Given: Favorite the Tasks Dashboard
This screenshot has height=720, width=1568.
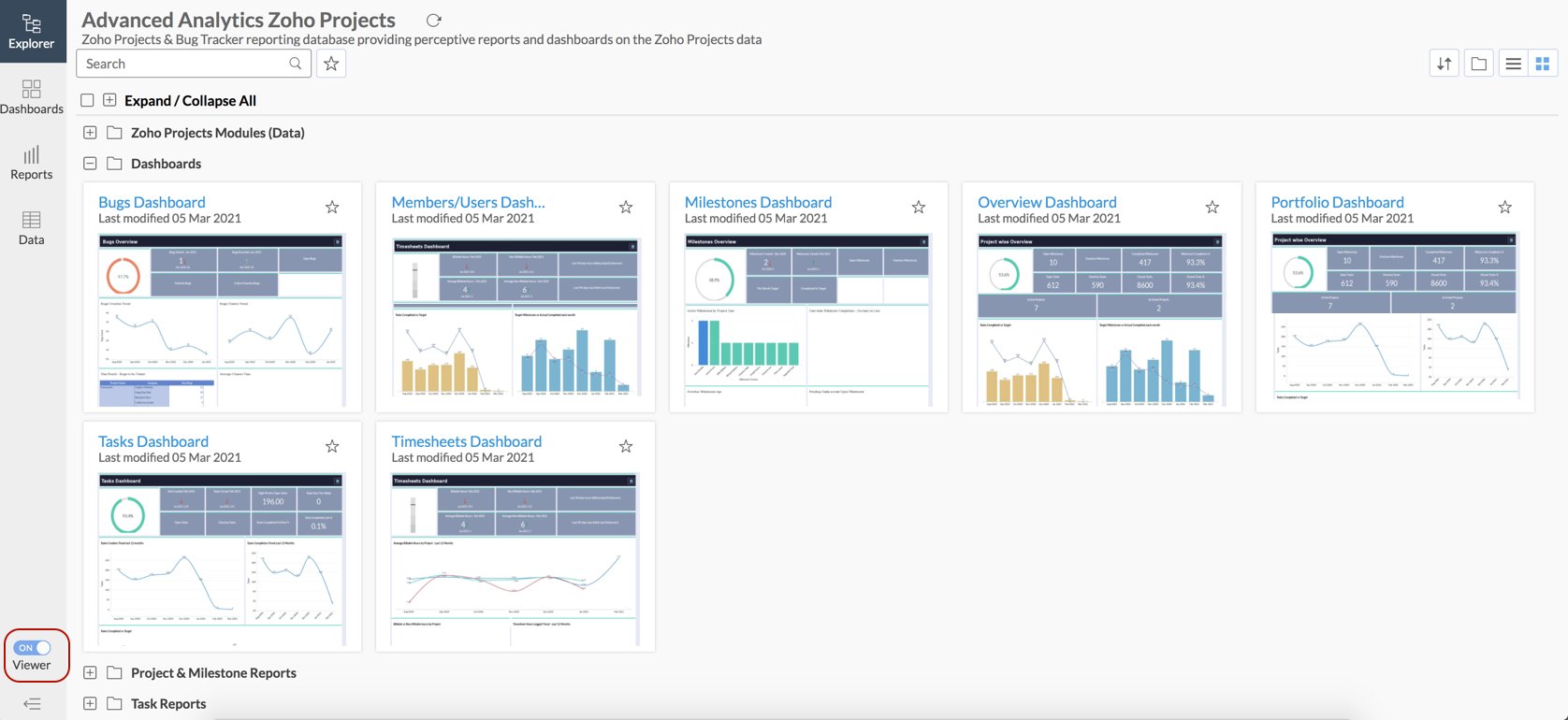Looking at the screenshot, I should pyautogui.click(x=332, y=447).
